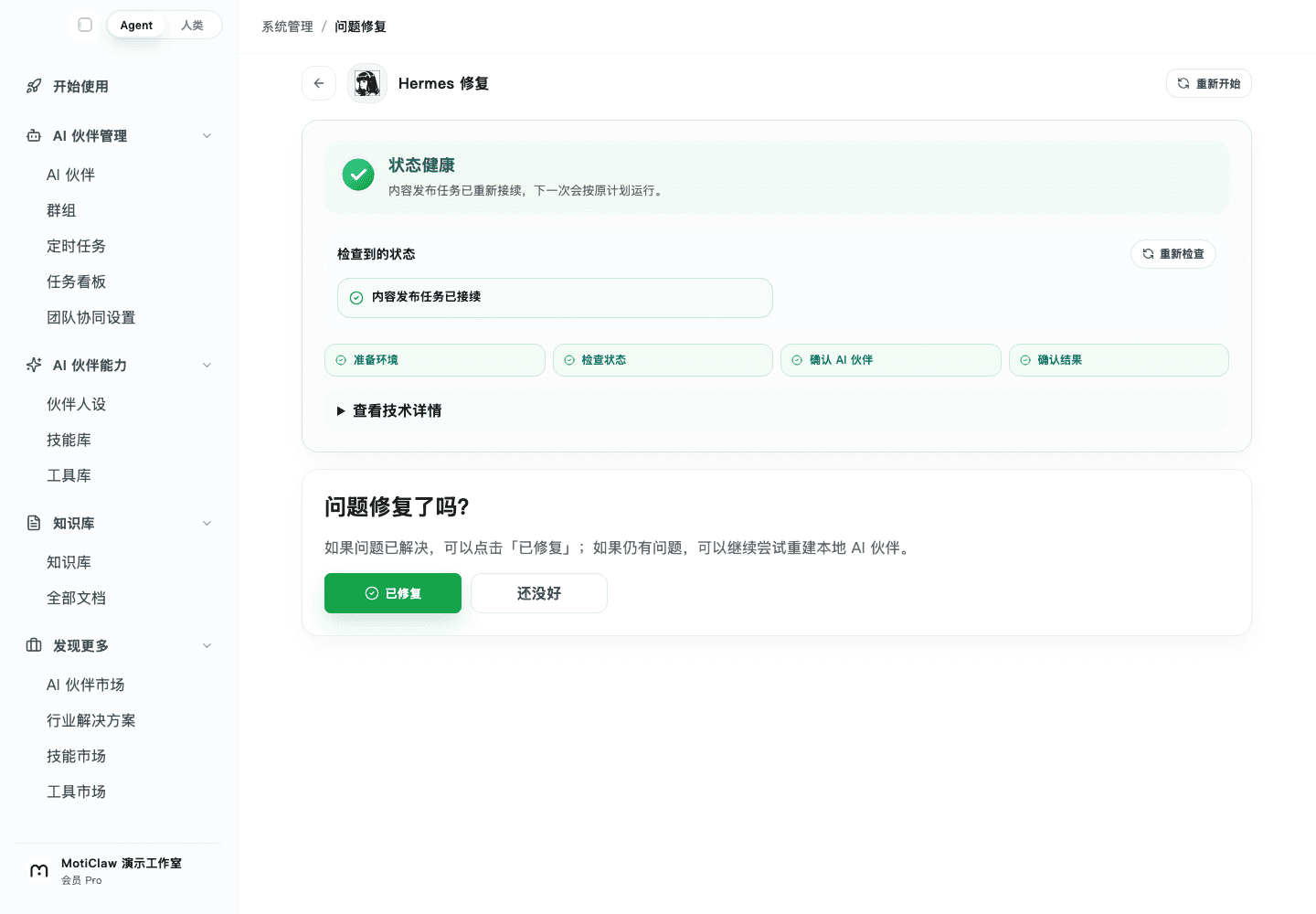
Task: Click the document icon beside 知识库 section
Action: (34, 523)
